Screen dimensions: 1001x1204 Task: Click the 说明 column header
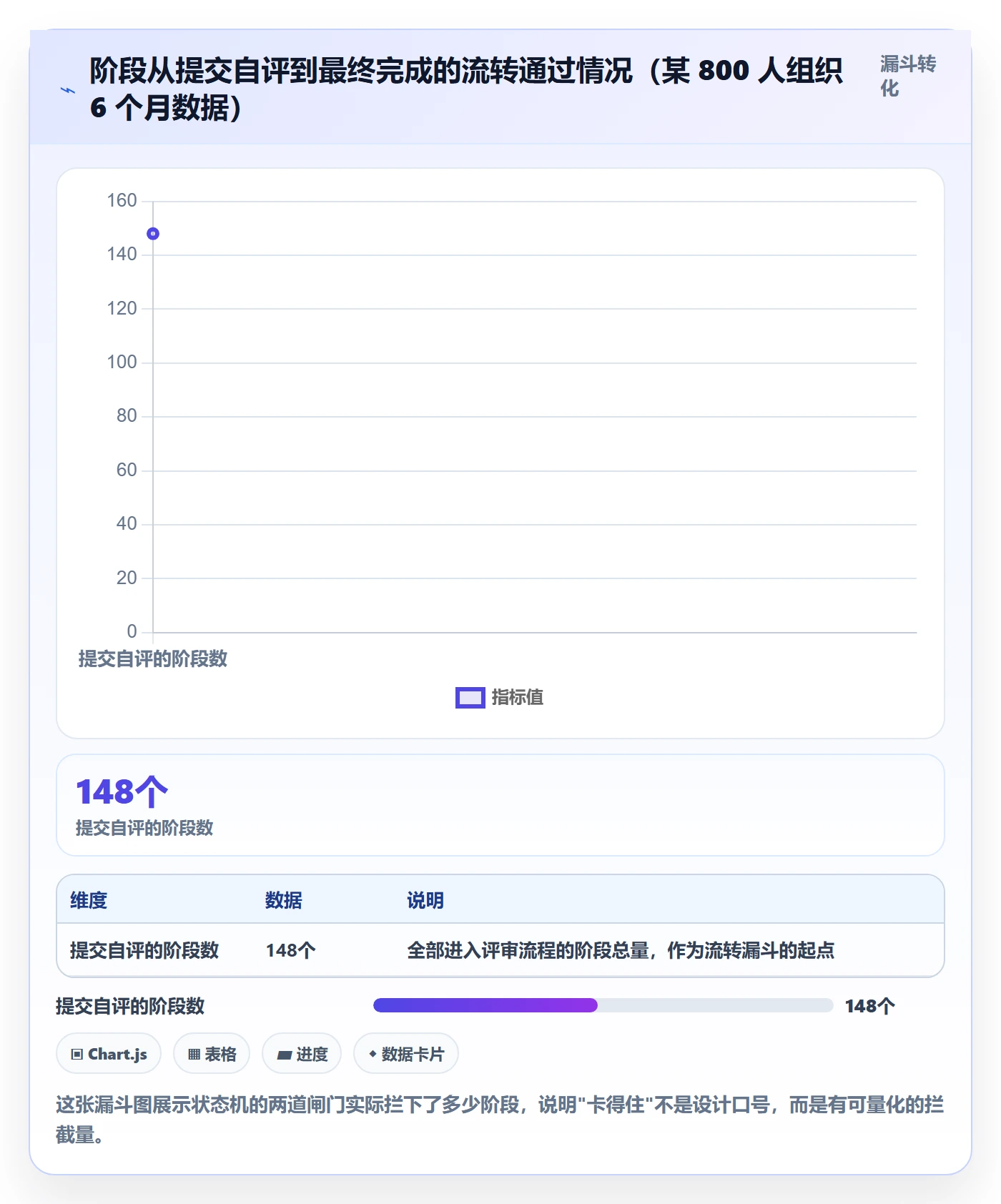425,900
